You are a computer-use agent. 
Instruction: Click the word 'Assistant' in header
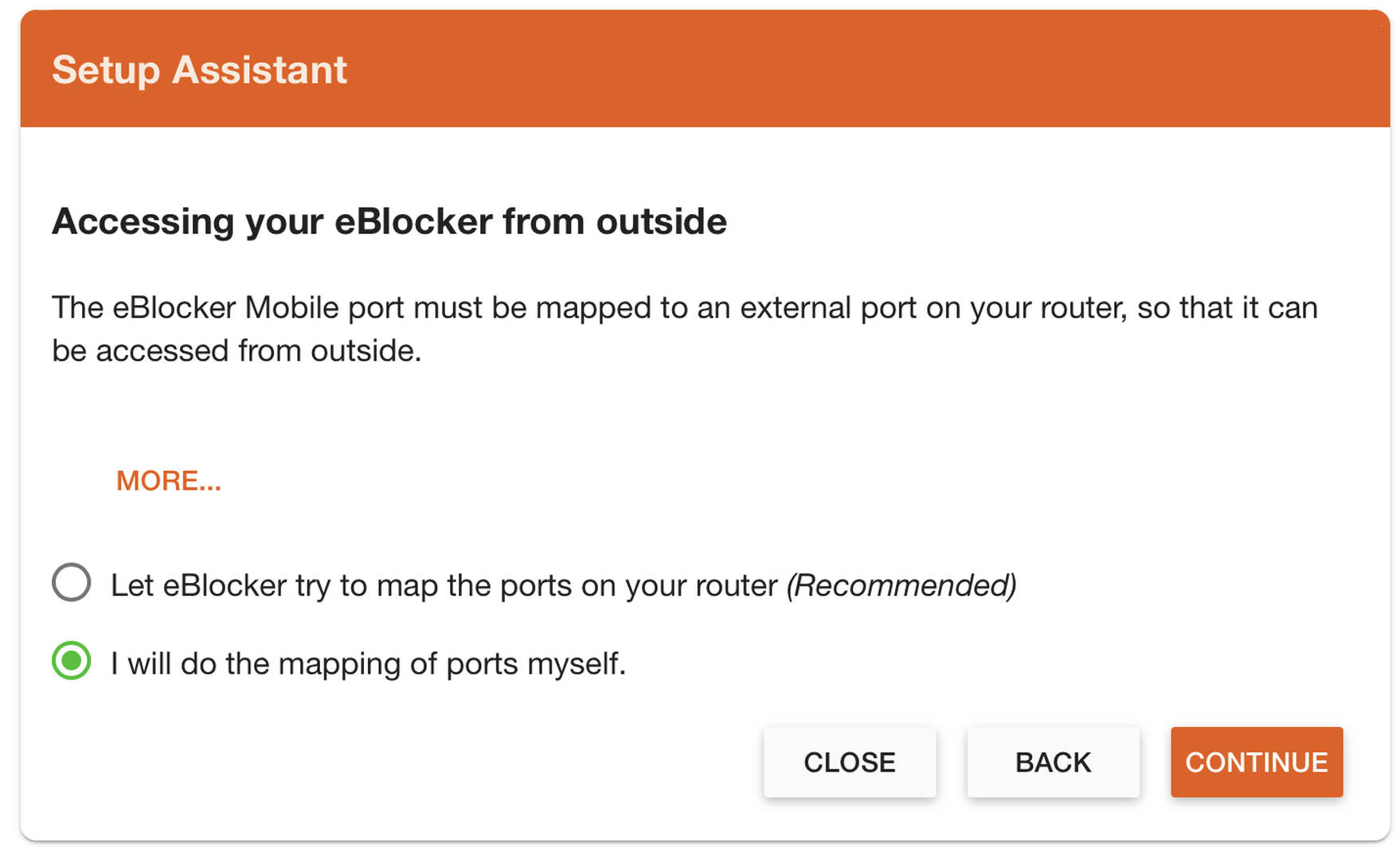coord(260,70)
